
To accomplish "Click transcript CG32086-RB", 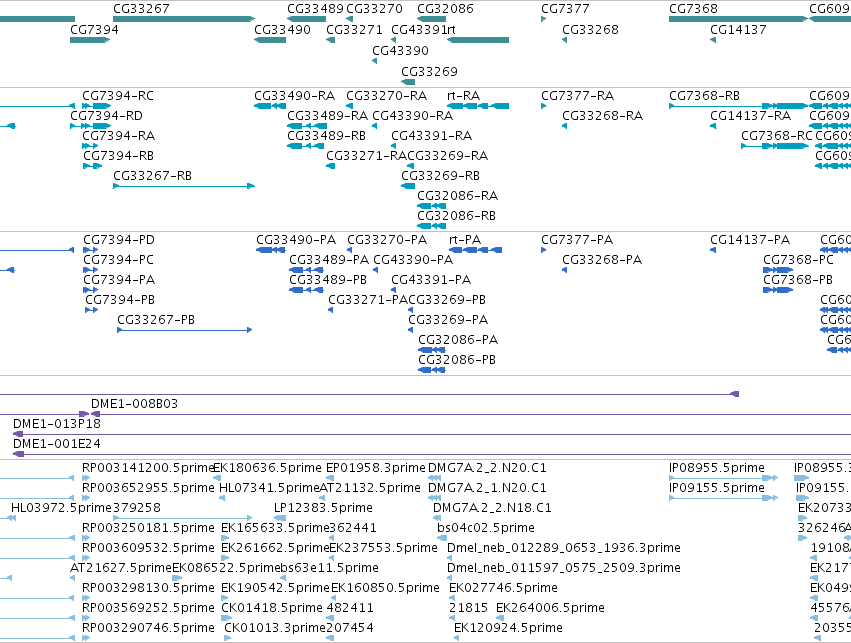I will coord(431,226).
